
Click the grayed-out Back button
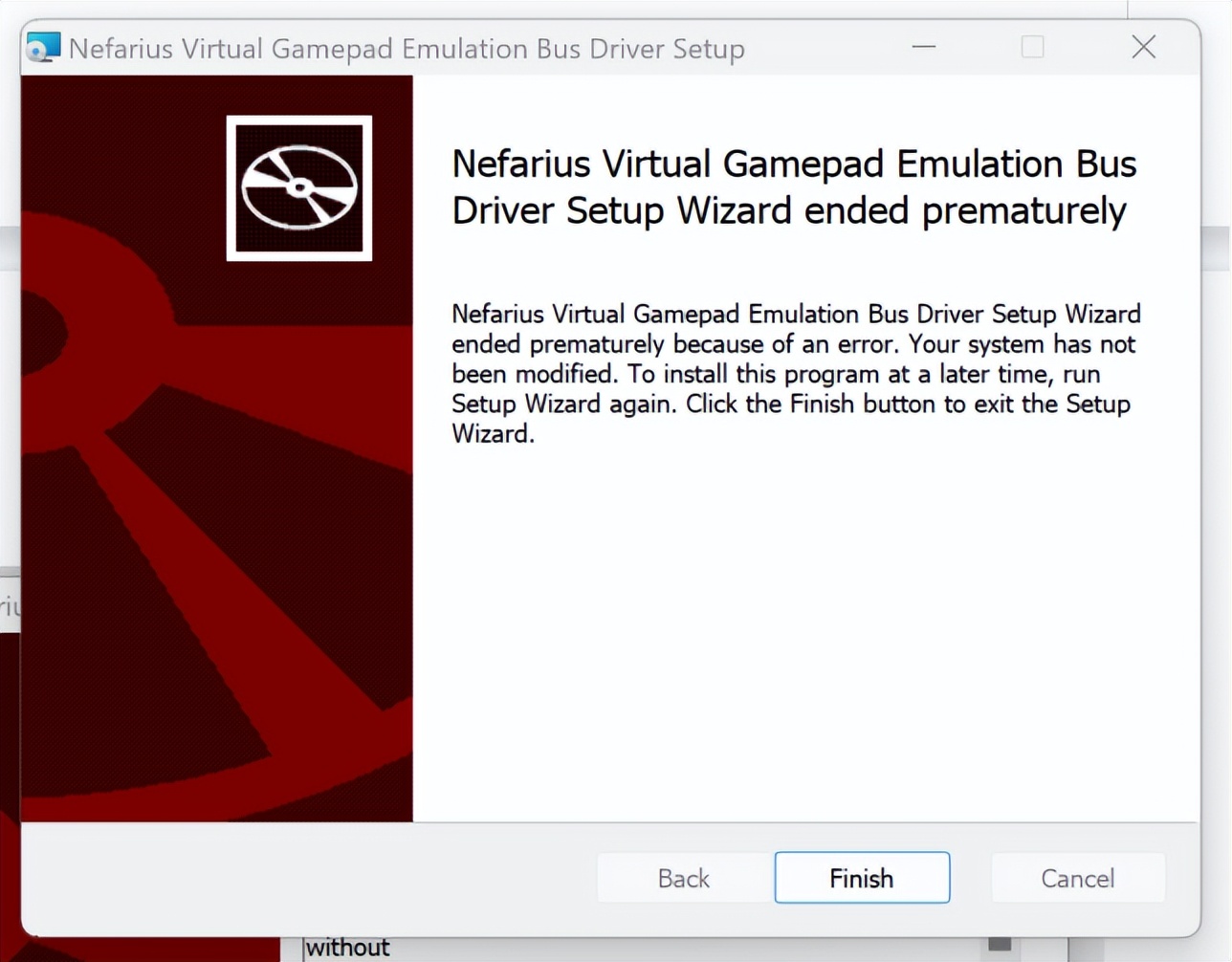click(683, 878)
